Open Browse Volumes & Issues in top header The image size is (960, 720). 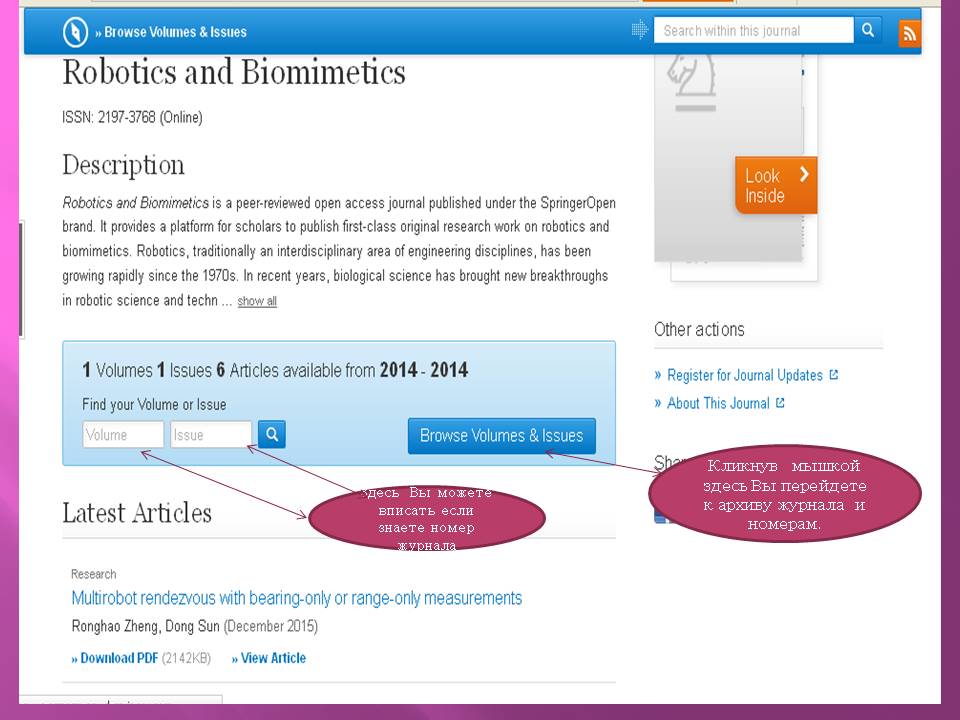point(171,32)
